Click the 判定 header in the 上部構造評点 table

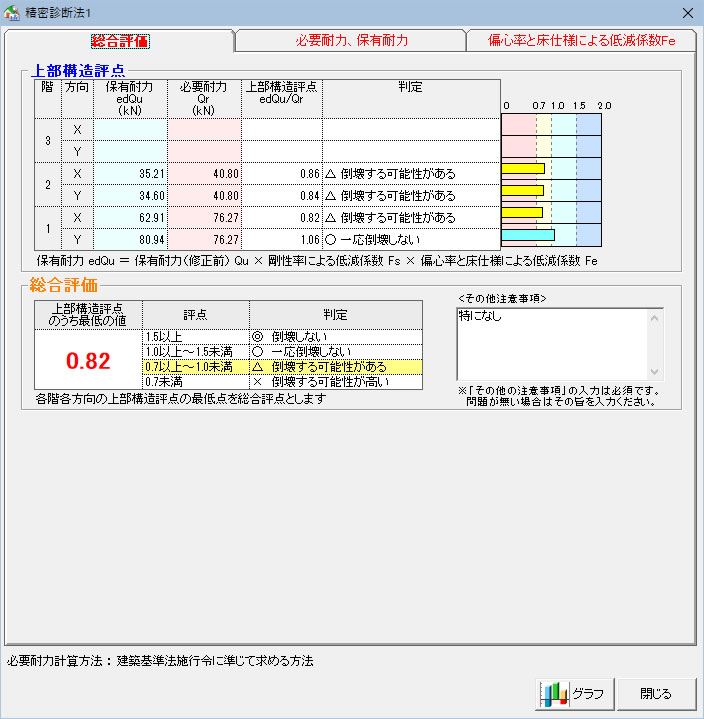tap(411, 99)
